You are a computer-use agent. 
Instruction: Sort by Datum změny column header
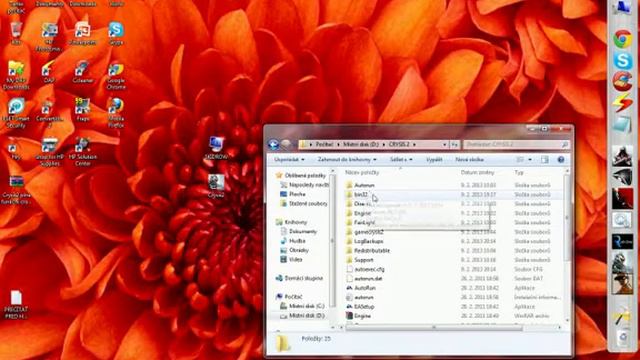pos(477,173)
